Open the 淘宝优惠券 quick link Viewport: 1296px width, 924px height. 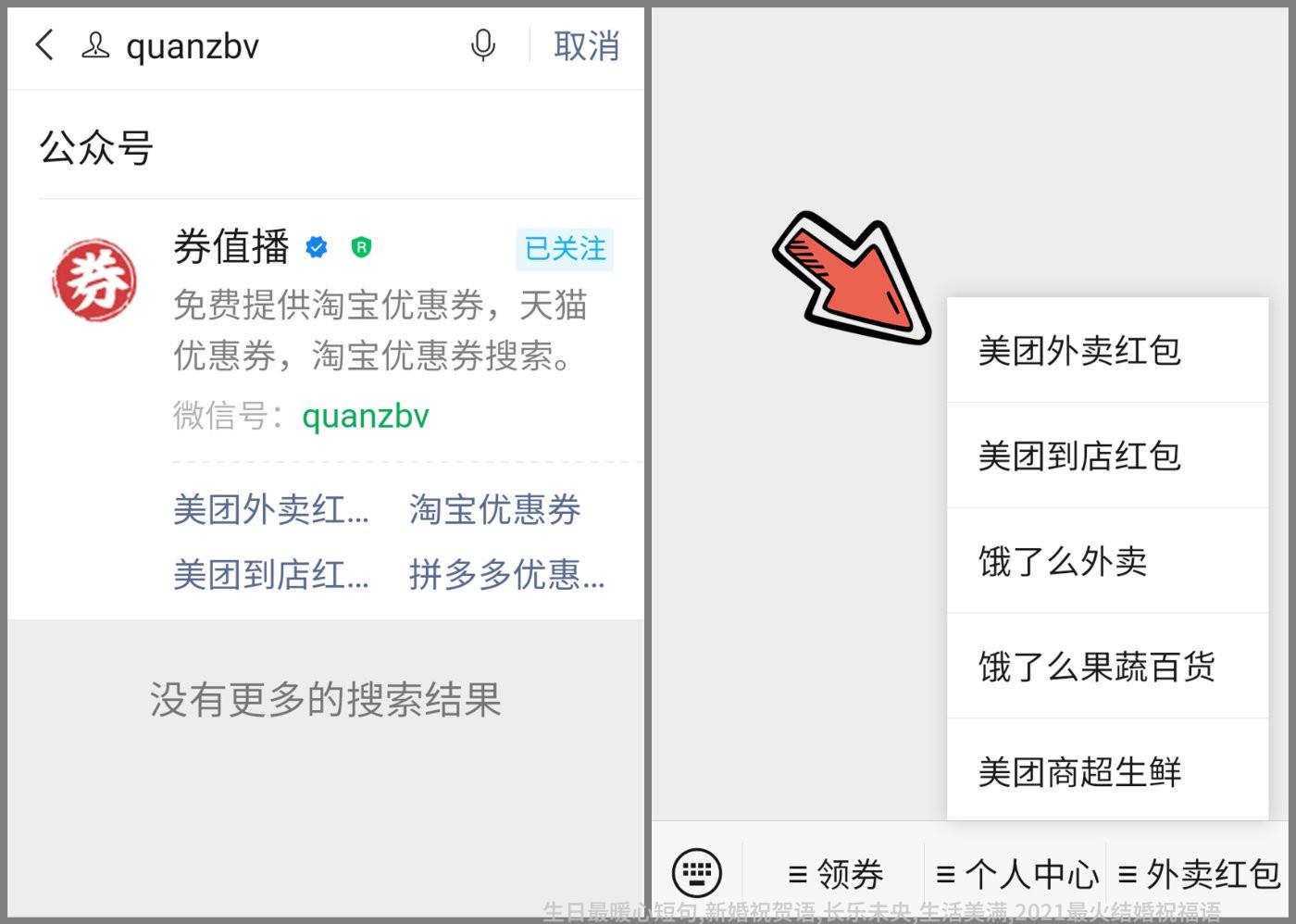[495, 509]
